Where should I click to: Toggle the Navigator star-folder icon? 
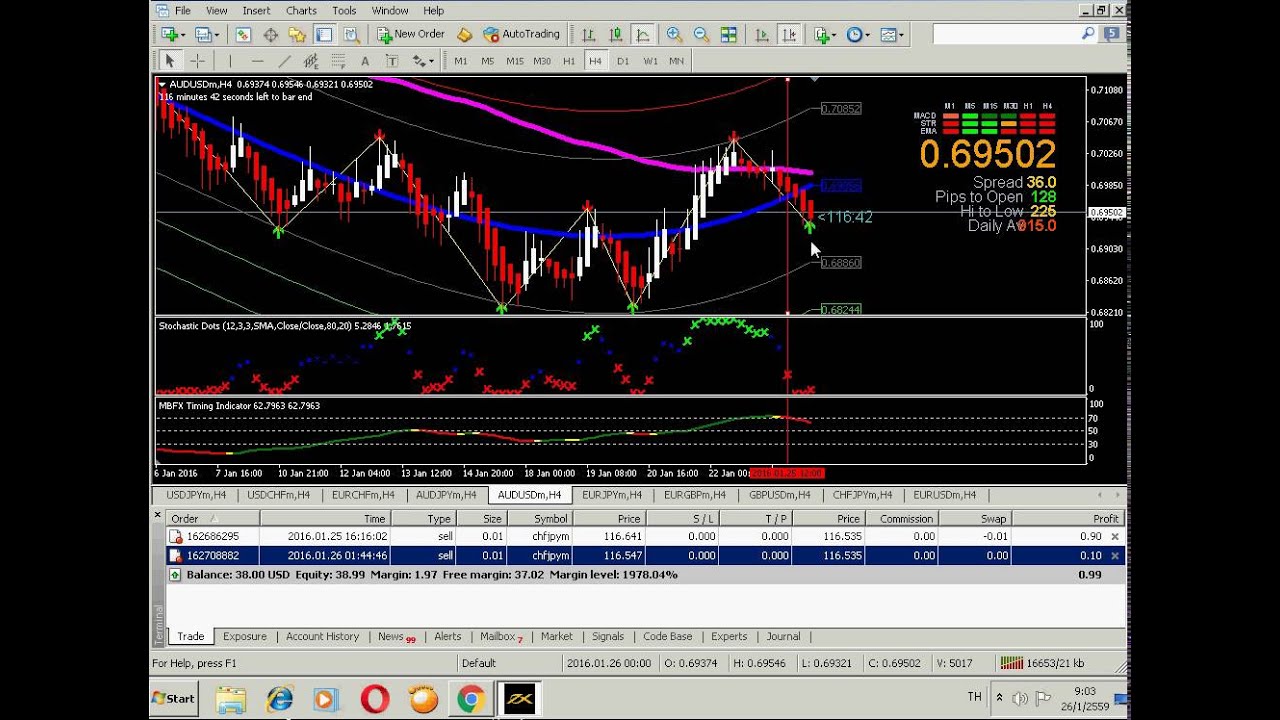point(297,34)
